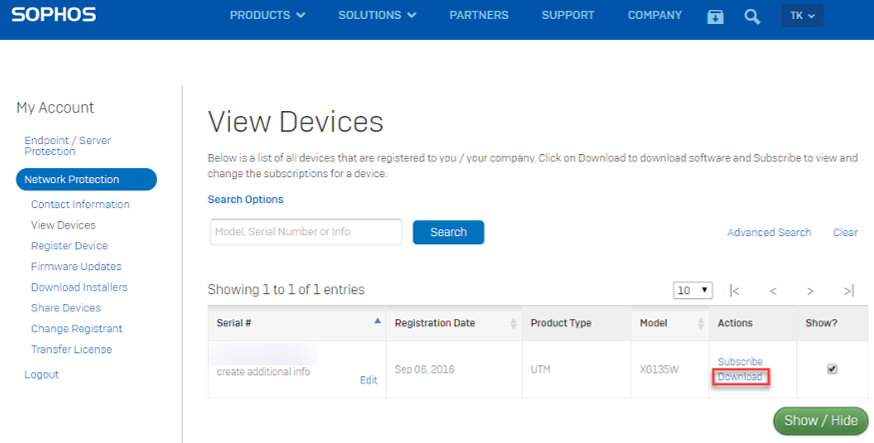874x443 pixels.
Task: Click the green Show / Hide button
Action: 821,420
